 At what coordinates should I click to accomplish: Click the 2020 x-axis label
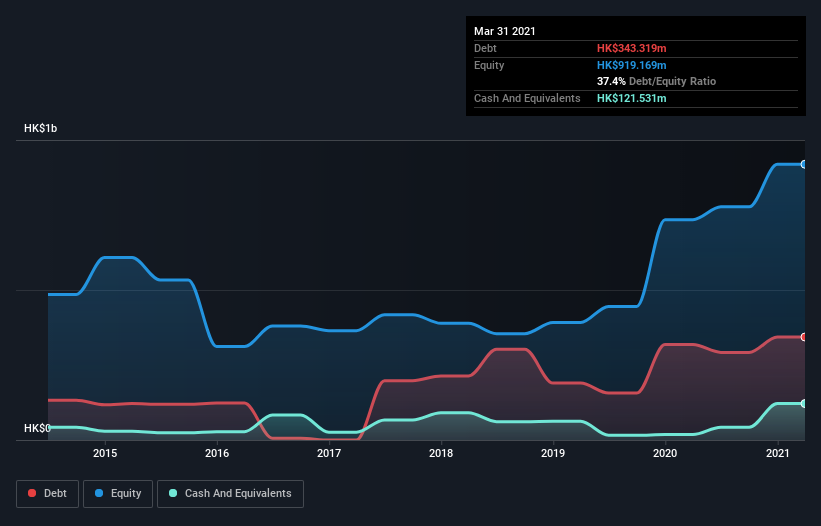(x=665, y=453)
